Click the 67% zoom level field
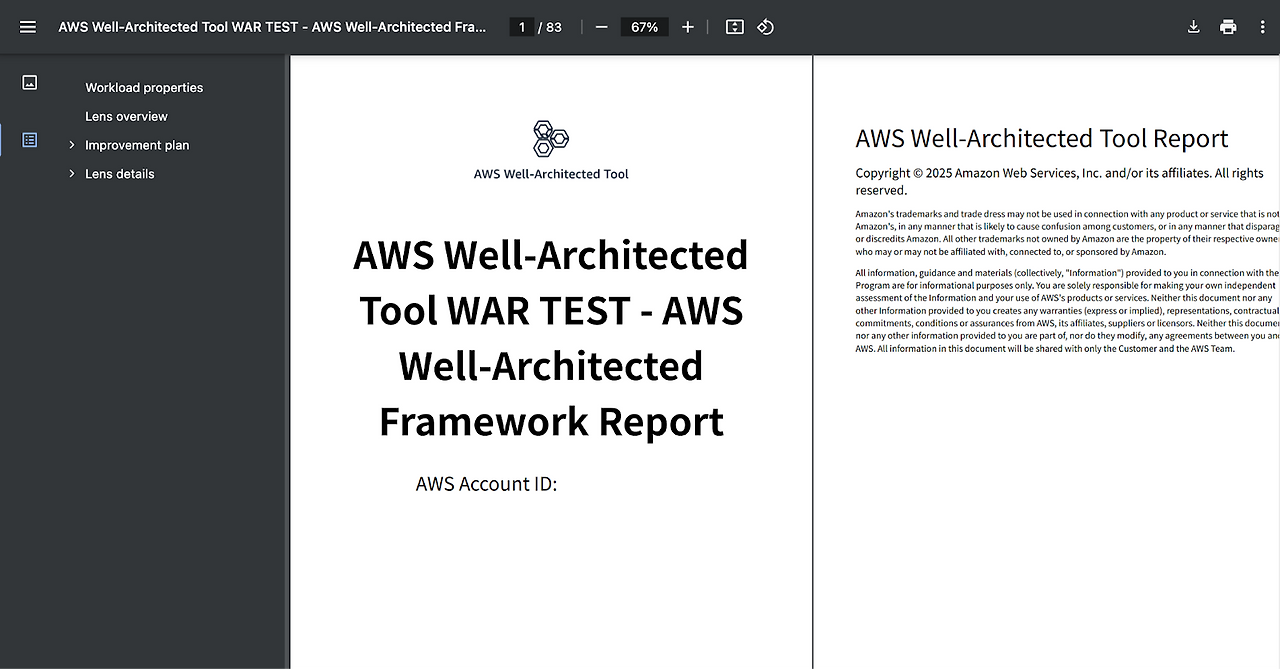 (645, 27)
